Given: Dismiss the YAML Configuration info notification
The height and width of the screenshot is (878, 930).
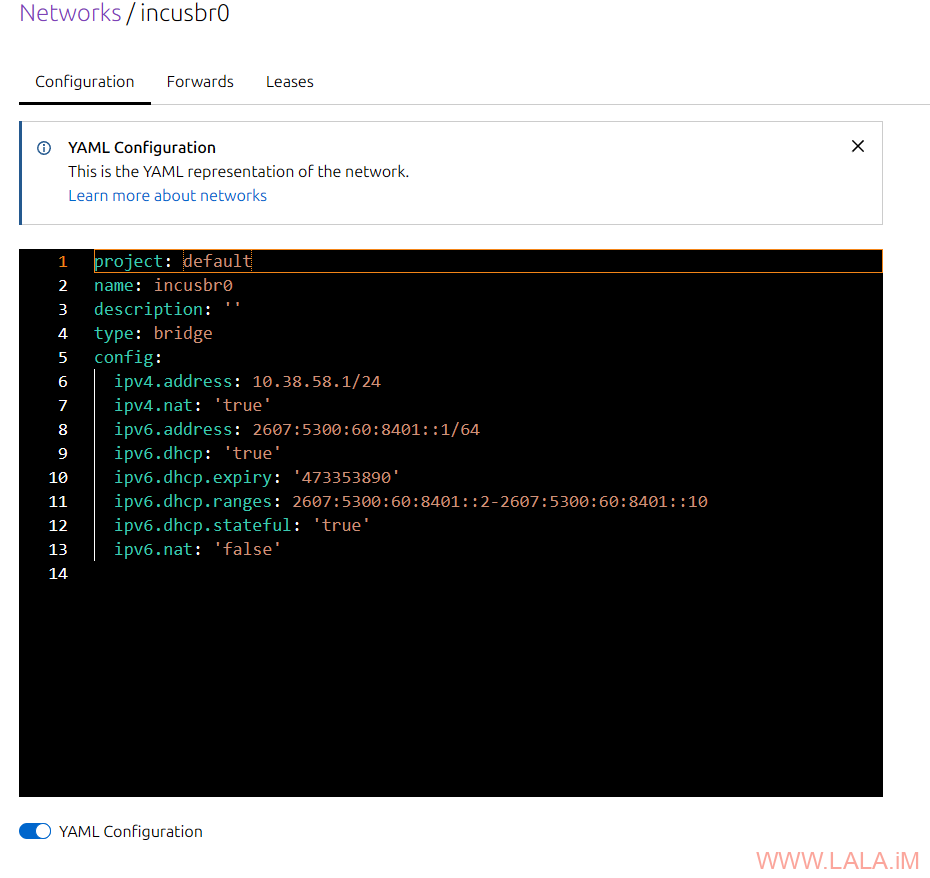Looking at the screenshot, I should [857, 146].
